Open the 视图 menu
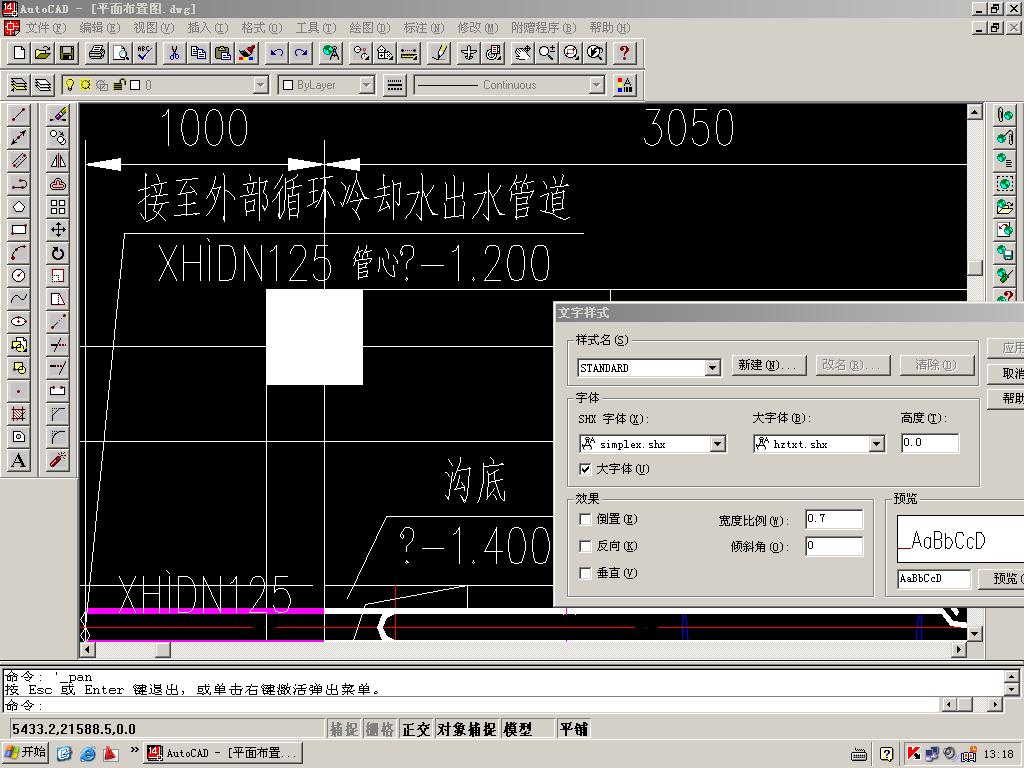Image resolution: width=1024 pixels, height=768 pixels. (153, 27)
